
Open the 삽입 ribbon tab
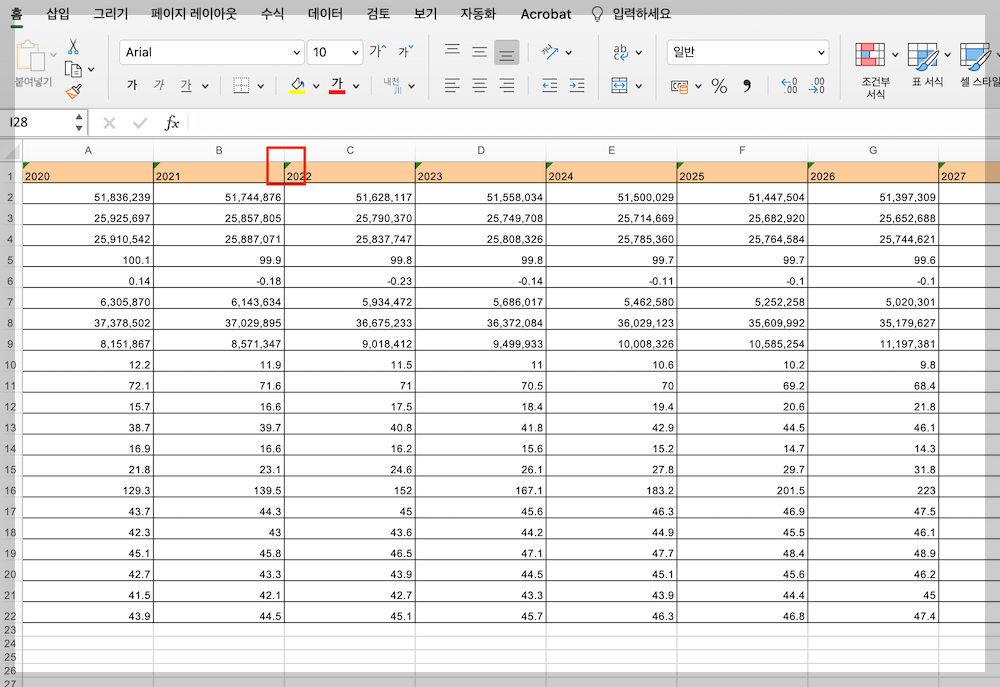[57, 13]
